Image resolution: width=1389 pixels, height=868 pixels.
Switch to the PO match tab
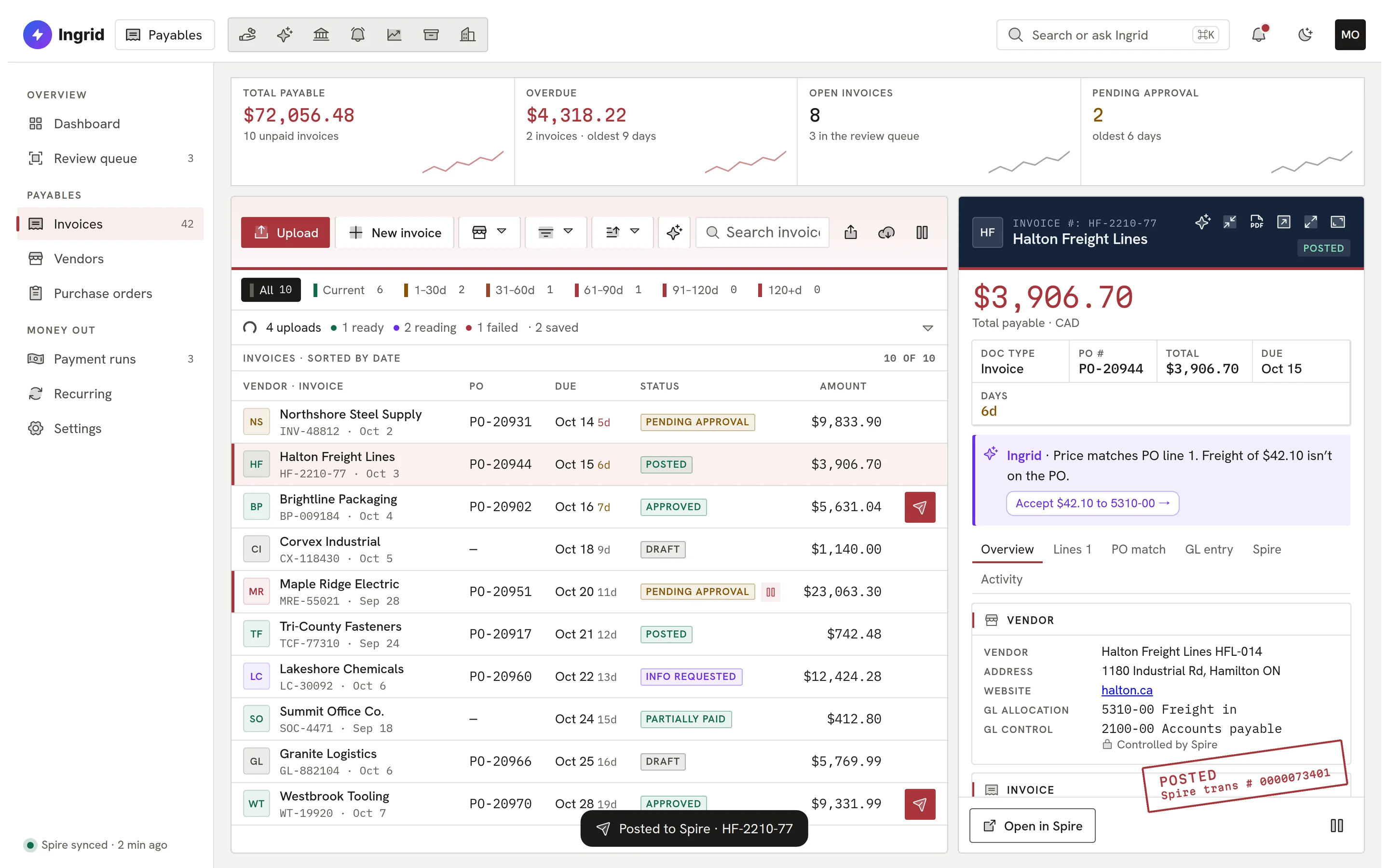point(1138,549)
